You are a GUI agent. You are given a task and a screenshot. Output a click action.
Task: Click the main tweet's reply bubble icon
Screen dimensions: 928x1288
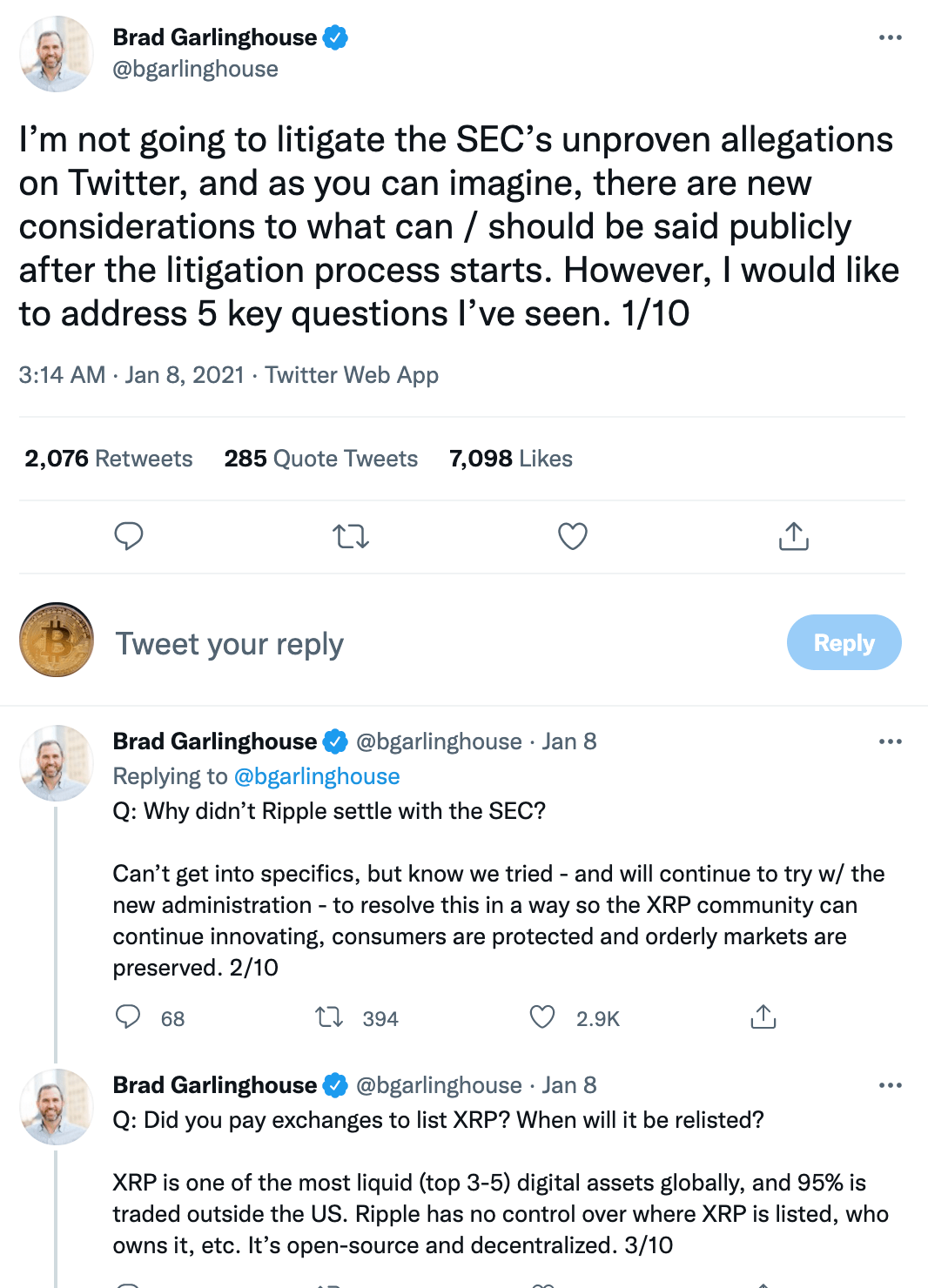pos(129,536)
